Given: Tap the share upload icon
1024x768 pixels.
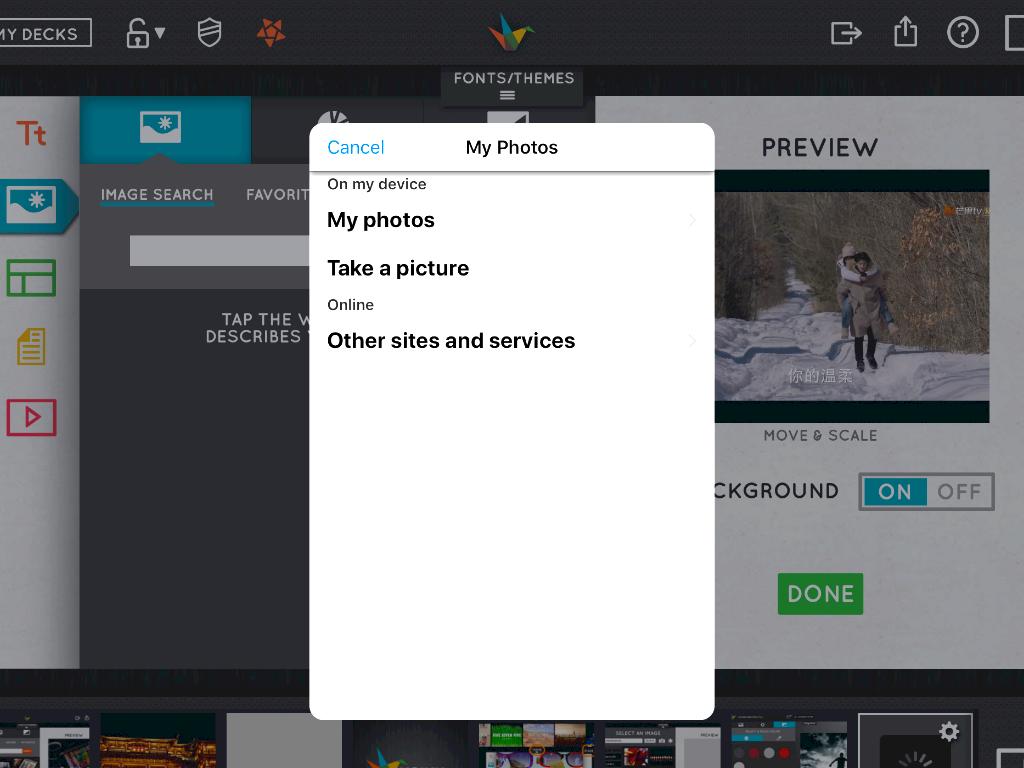Looking at the screenshot, I should point(905,33).
